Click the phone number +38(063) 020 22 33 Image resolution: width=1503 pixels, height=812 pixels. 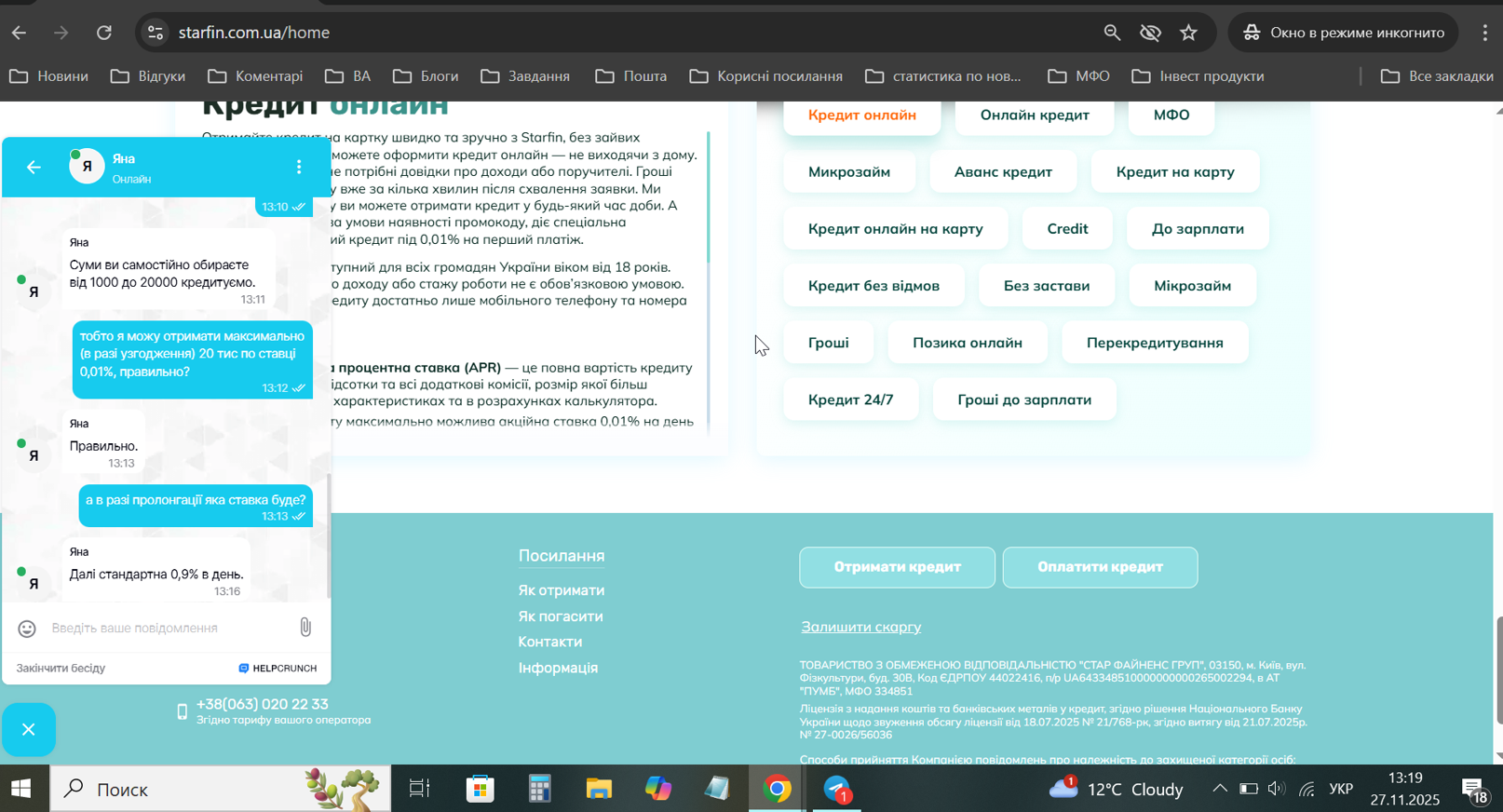[263, 704]
